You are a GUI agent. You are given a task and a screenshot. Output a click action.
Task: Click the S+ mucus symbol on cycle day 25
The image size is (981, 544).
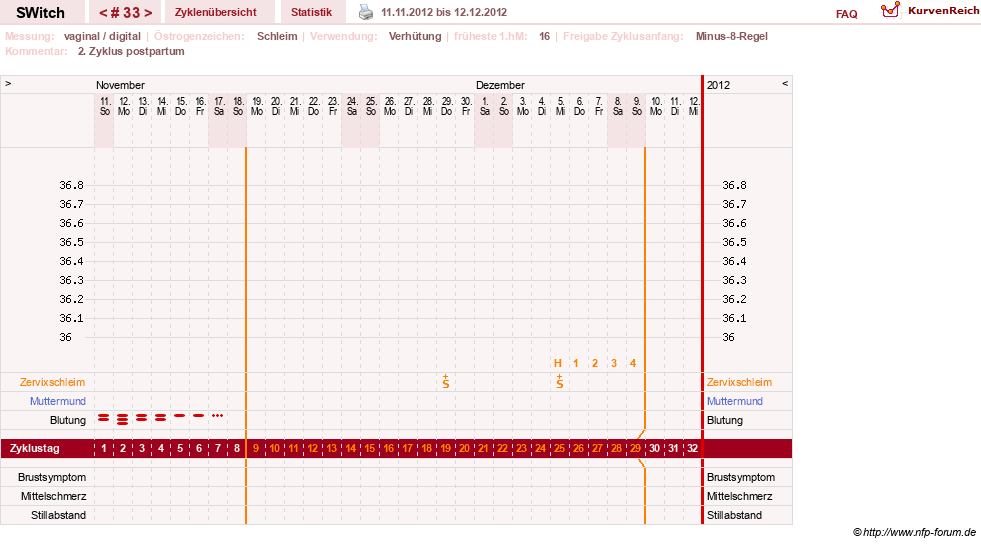559,381
